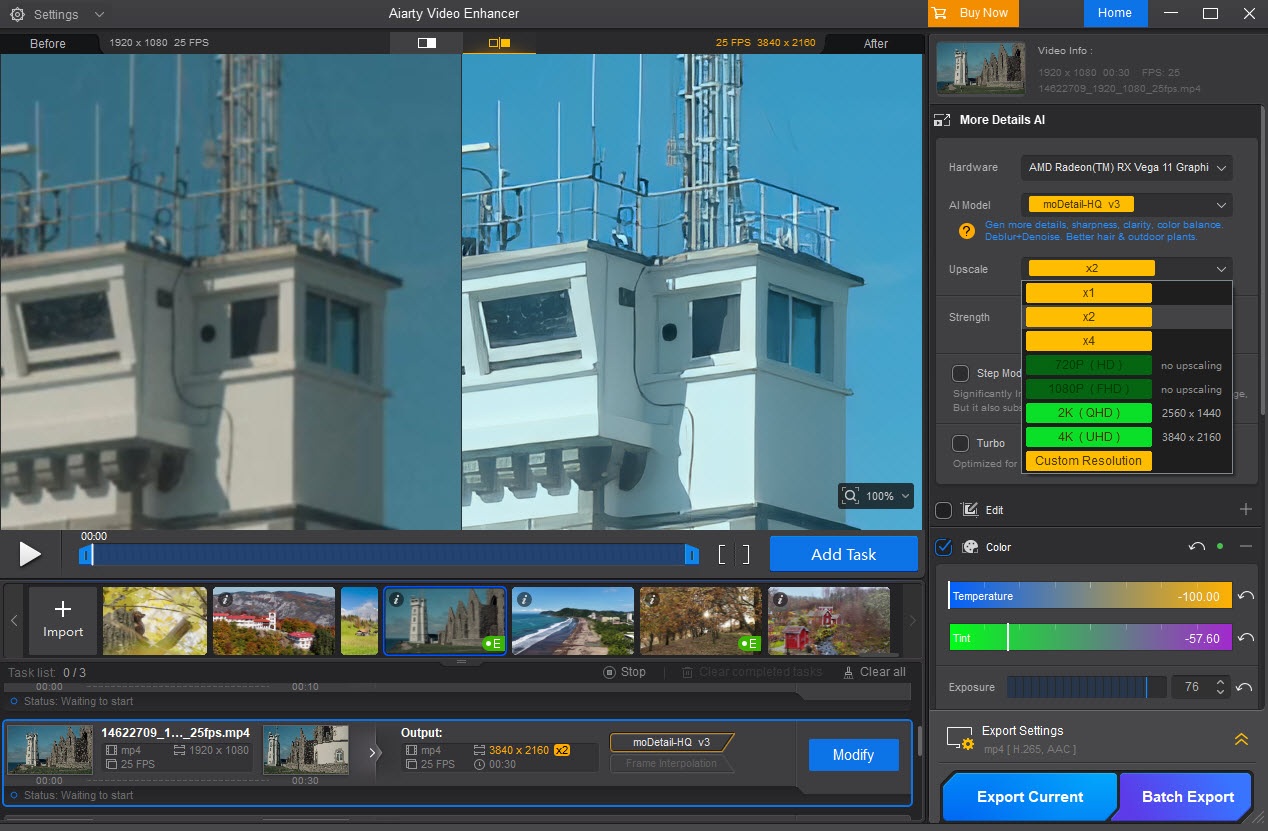Image resolution: width=1268 pixels, height=831 pixels.
Task: Click the Play button
Action: point(30,554)
